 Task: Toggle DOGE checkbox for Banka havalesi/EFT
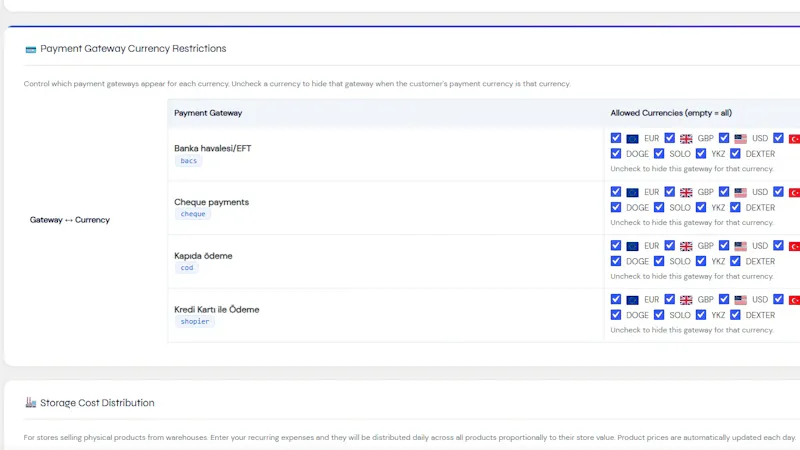click(x=616, y=153)
